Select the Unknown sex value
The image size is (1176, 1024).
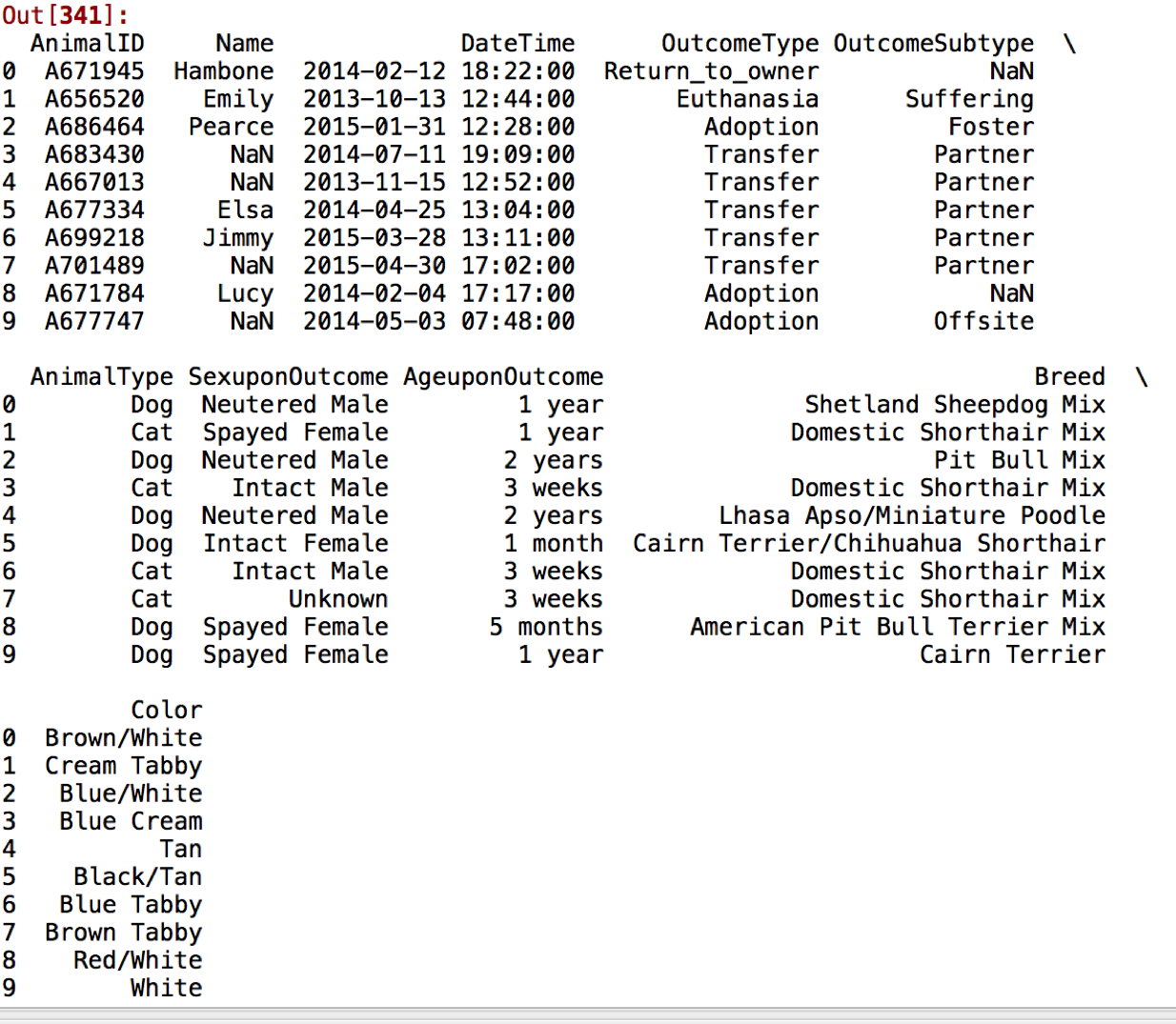tap(337, 599)
